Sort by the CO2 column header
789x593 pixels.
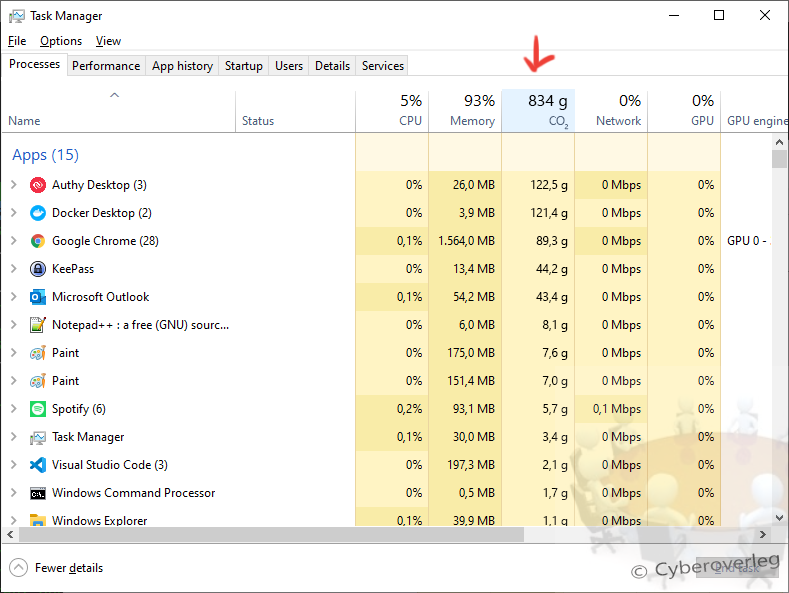(538, 111)
